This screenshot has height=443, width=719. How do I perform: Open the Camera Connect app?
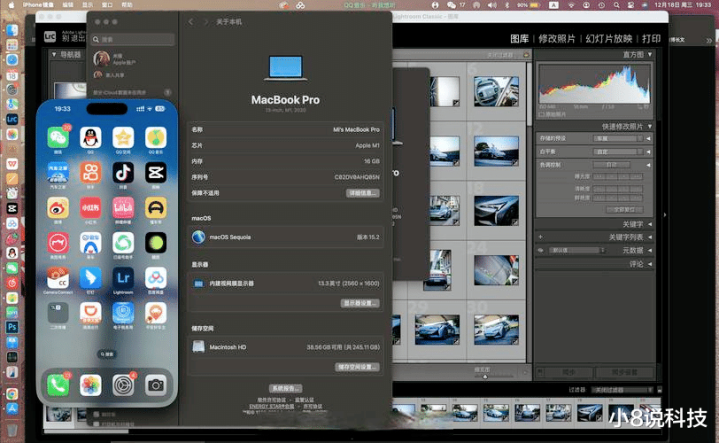click(58, 278)
